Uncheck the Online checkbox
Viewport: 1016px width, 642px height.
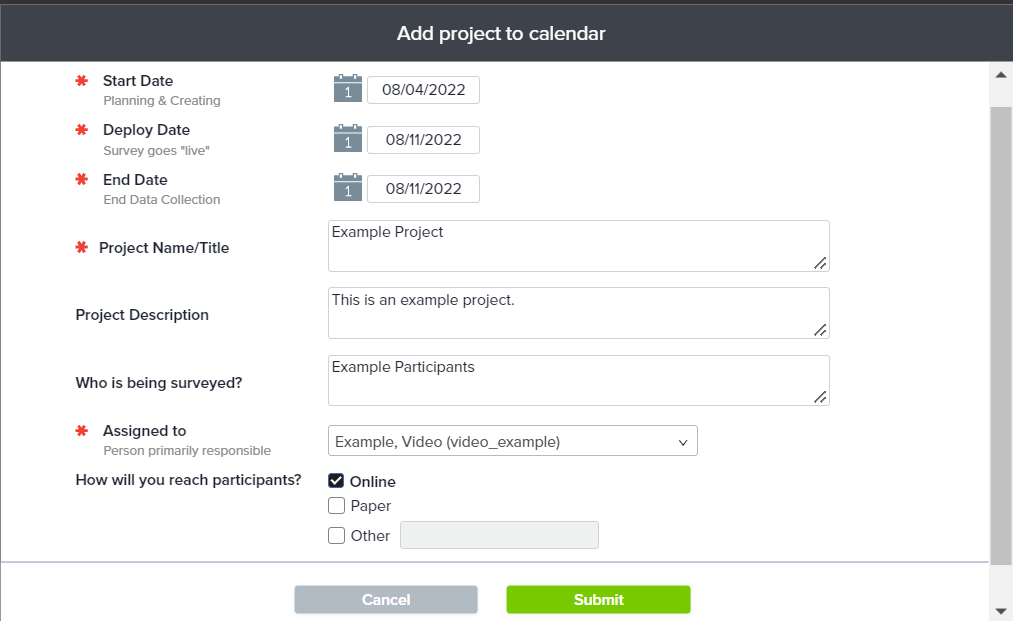(336, 481)
